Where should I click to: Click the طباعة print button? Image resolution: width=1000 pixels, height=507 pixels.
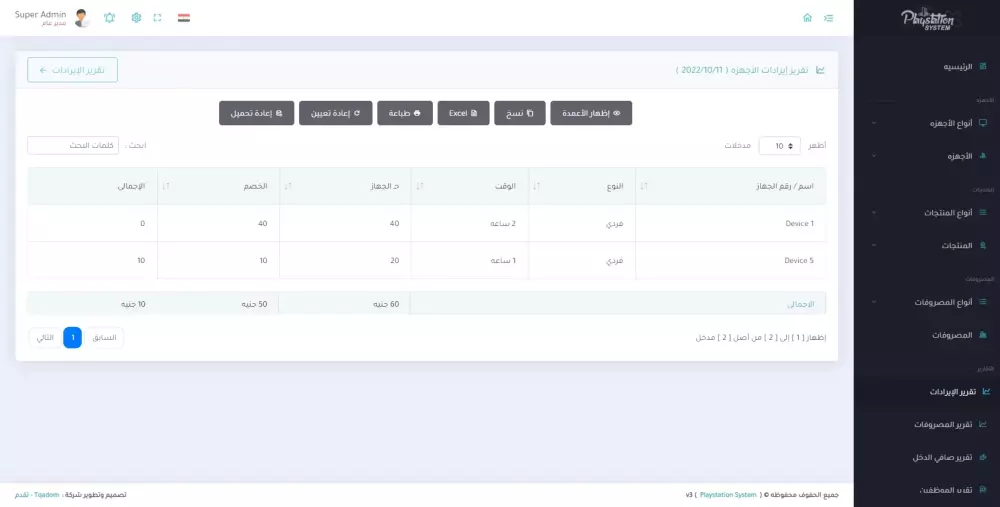[x=405, y=113]
